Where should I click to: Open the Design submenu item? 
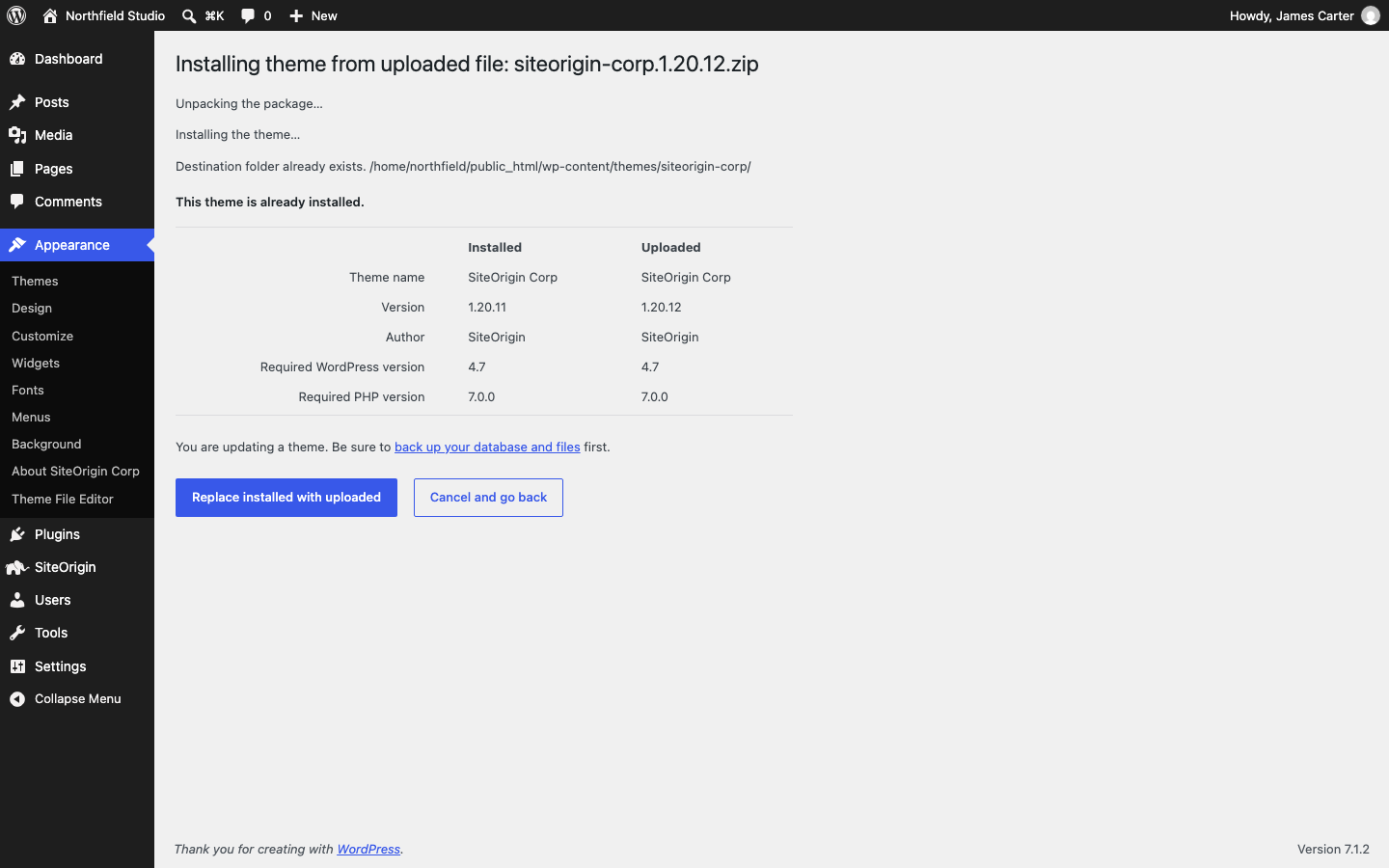coord(32,308)
